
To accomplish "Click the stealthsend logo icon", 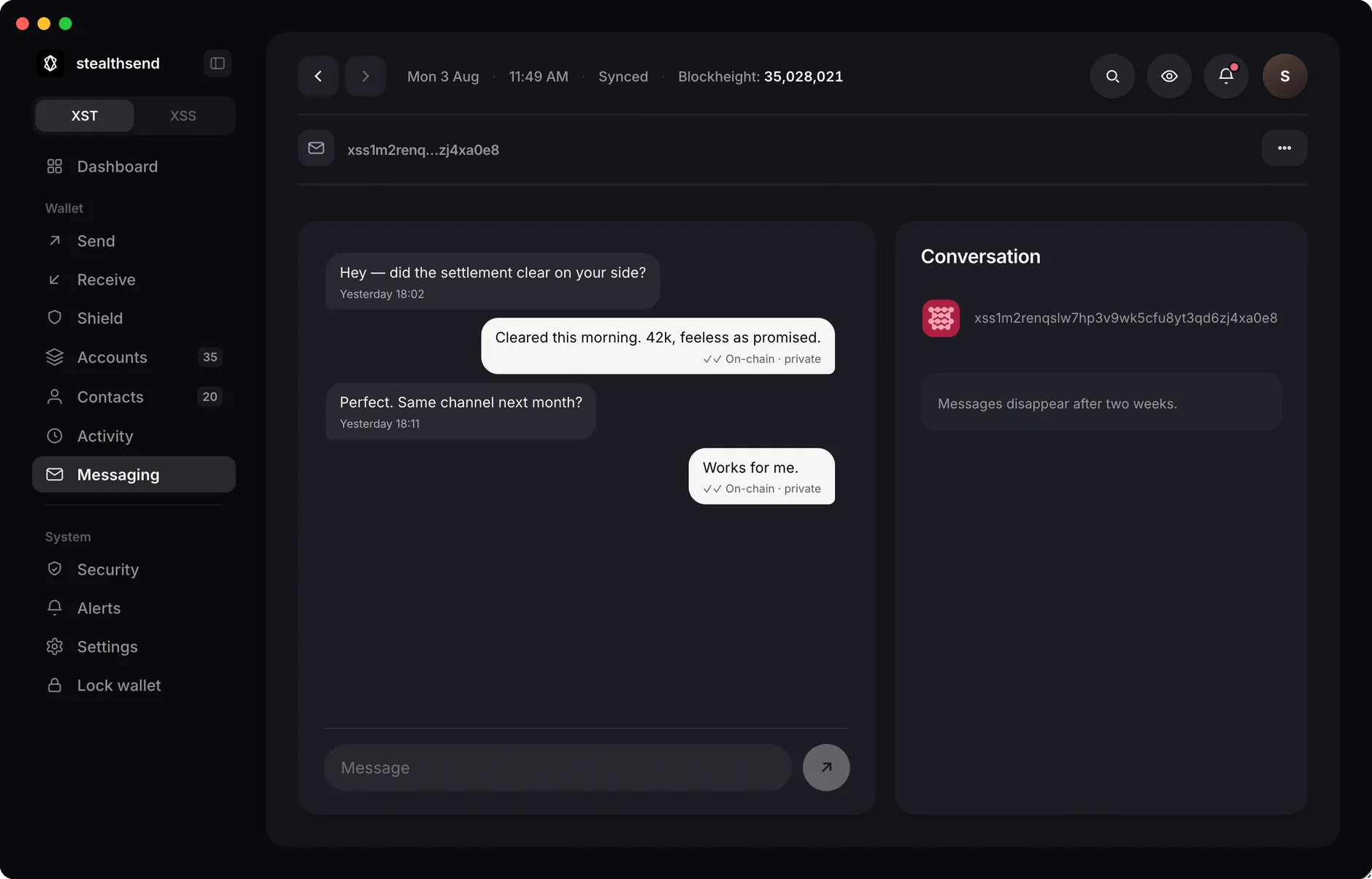I will [50, 64].
